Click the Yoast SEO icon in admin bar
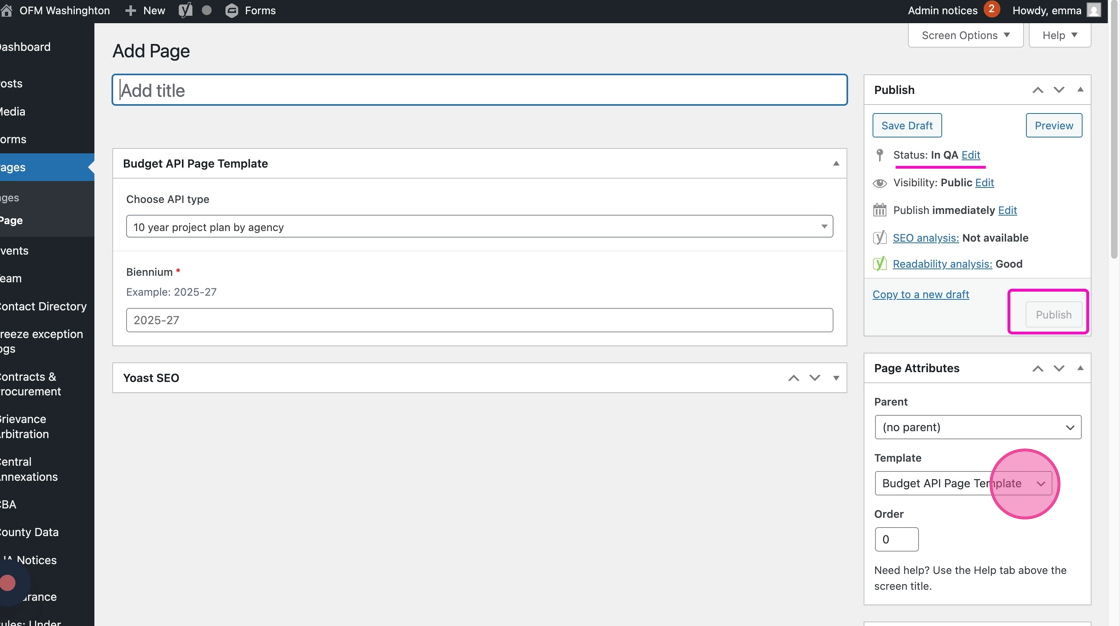This screenshot has width=1120, height=626. click(x=185, y=10)
